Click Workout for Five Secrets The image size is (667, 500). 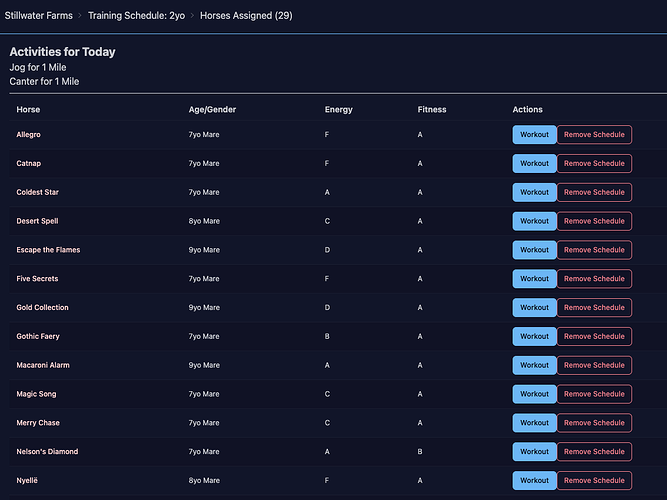(x=534, y=279)
